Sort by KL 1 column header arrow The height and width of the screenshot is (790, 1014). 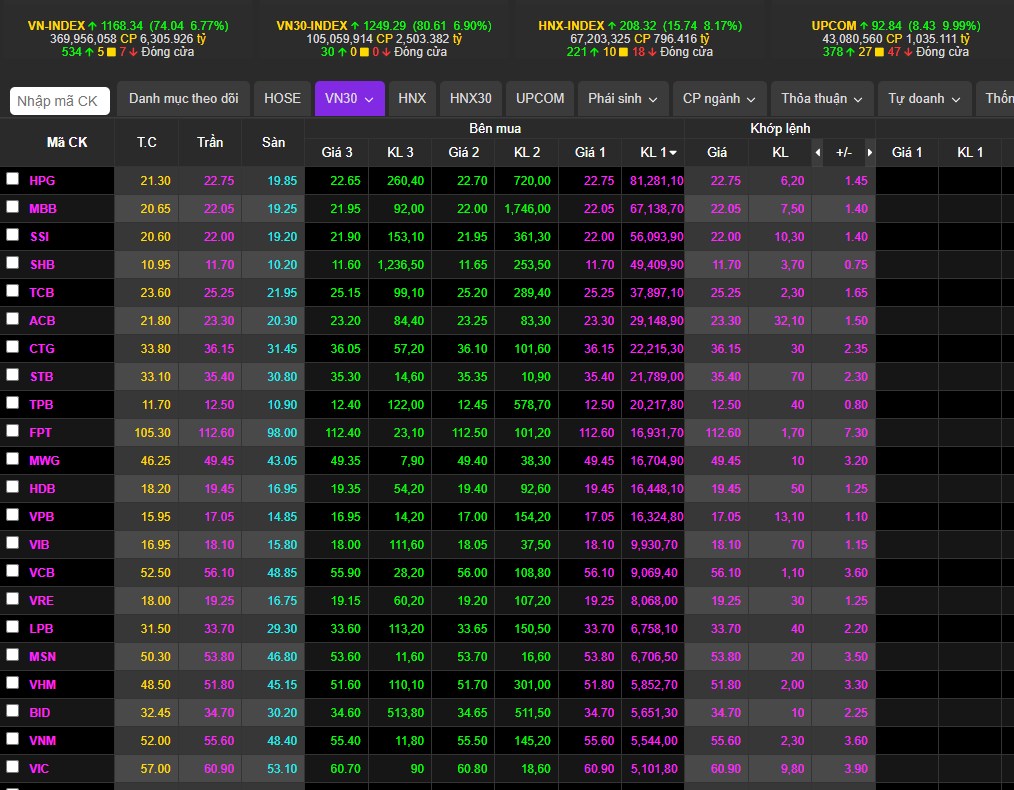click(673, 153)
